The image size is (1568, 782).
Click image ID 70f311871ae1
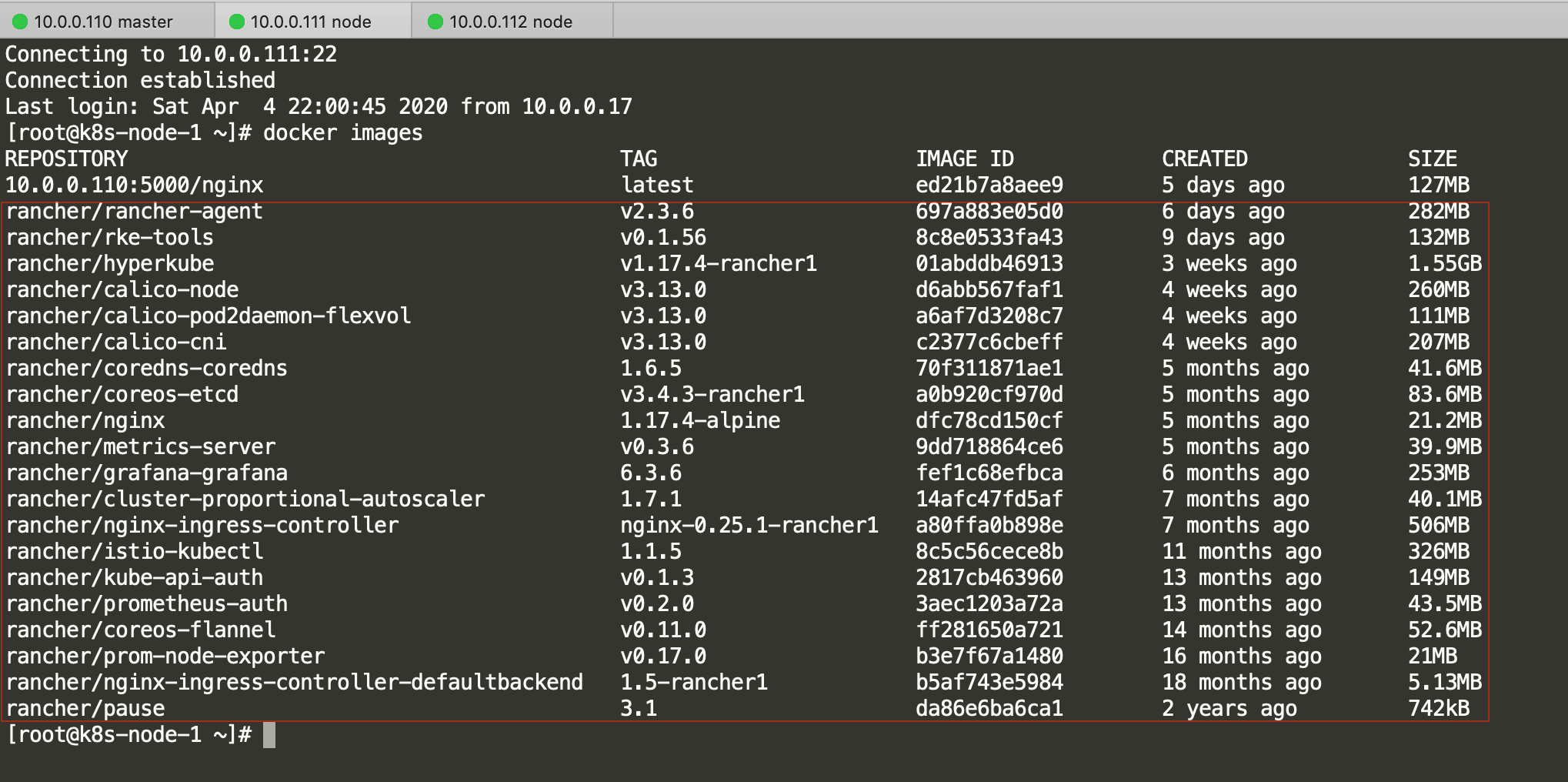989,369
